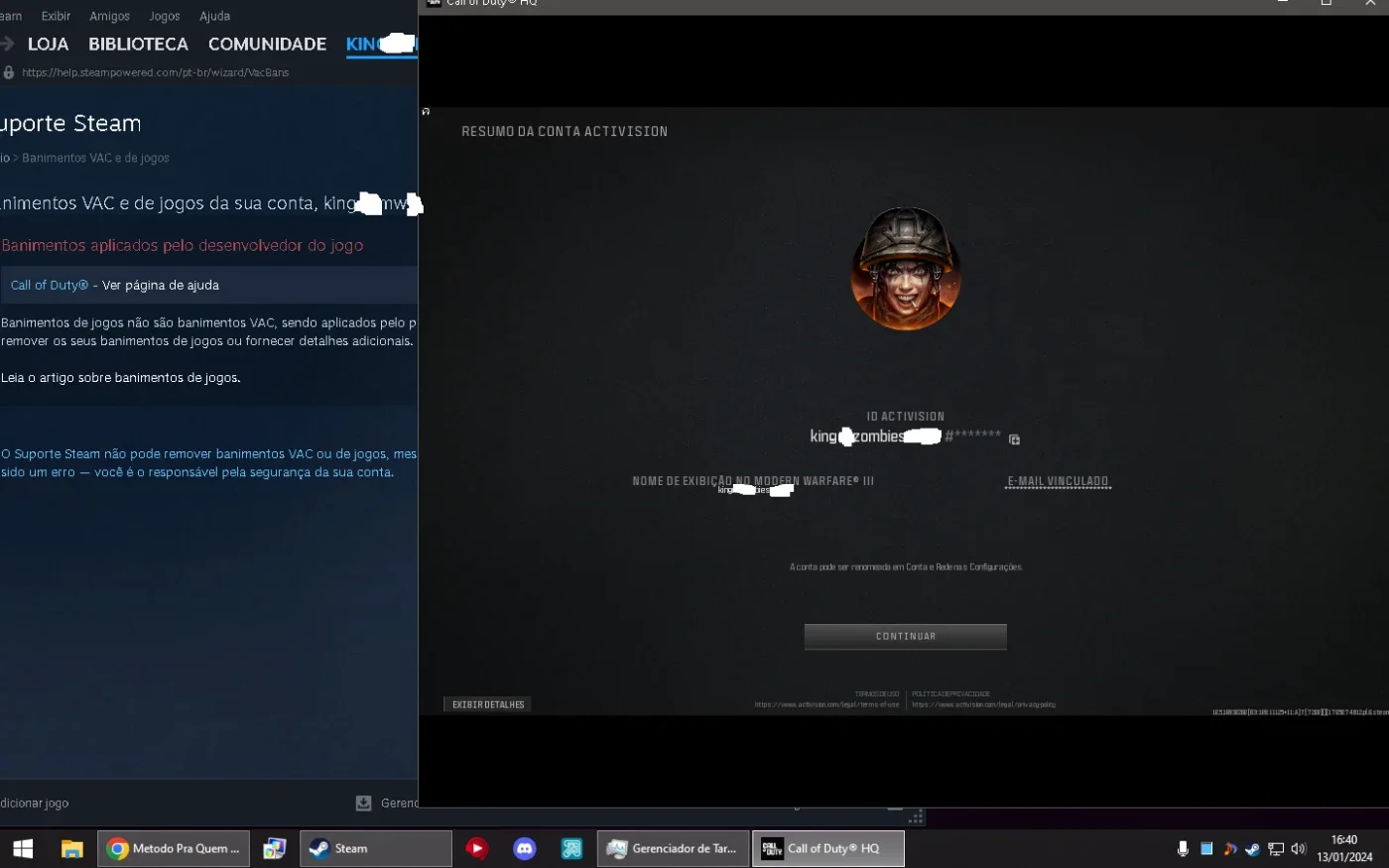Click 'Adicionar jogo' in Steam footer

coord(34,804)
